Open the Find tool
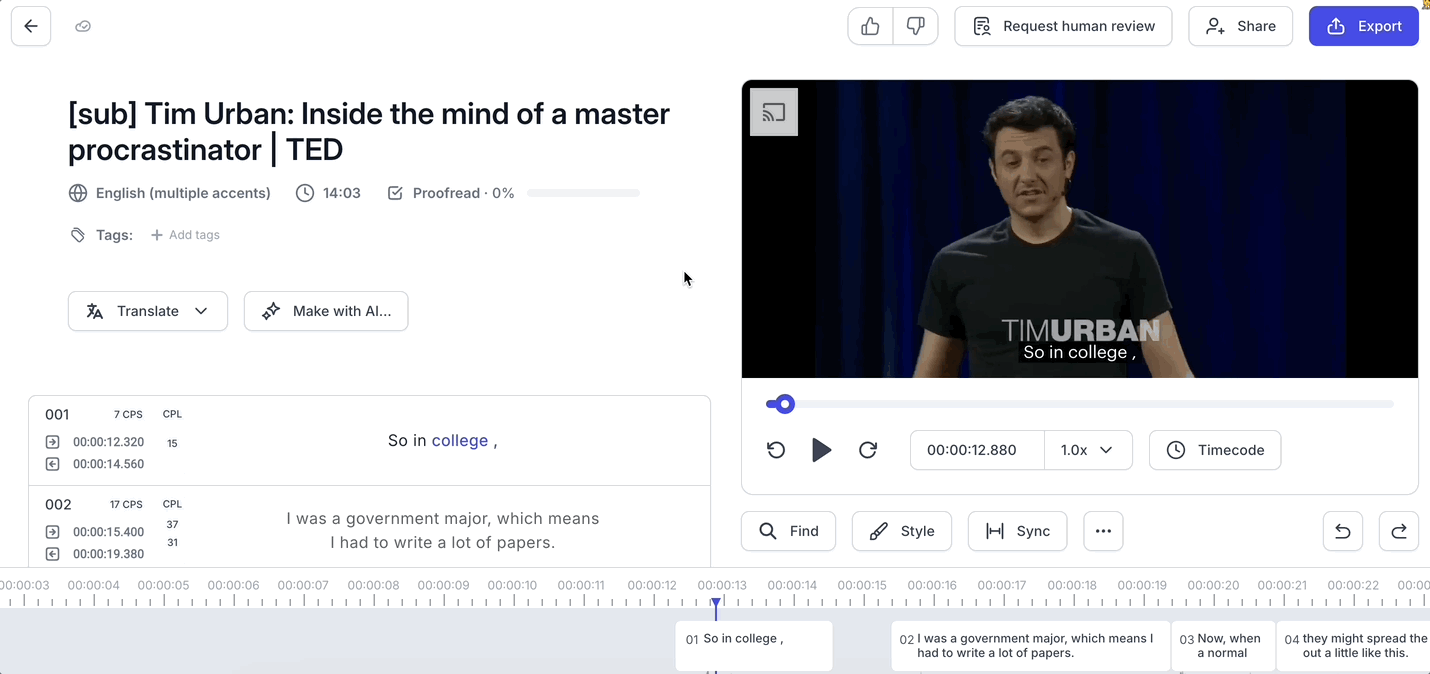Image resolution: width=1430 pixels, height=674 pixels. pyautogui.click(x=788, y=531)
